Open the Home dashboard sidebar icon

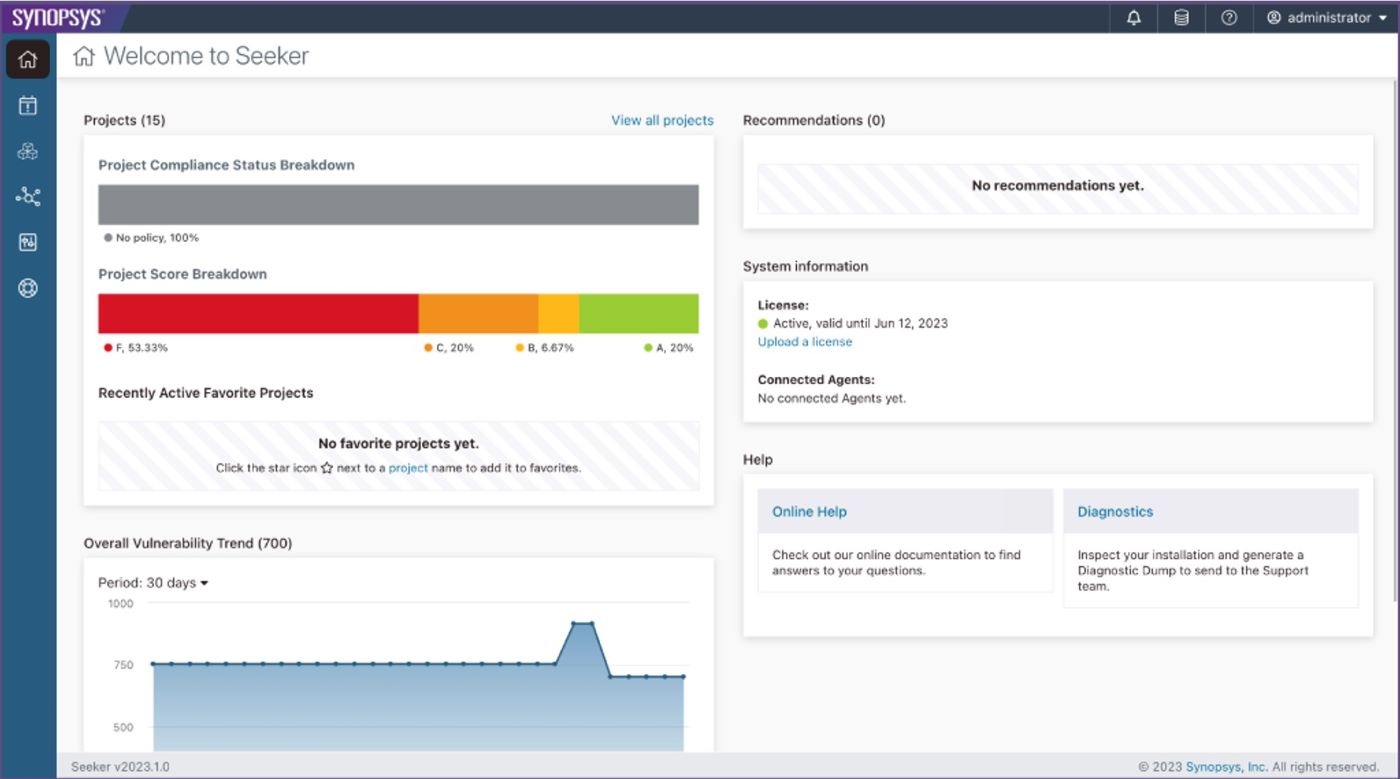tap(28, 59)
